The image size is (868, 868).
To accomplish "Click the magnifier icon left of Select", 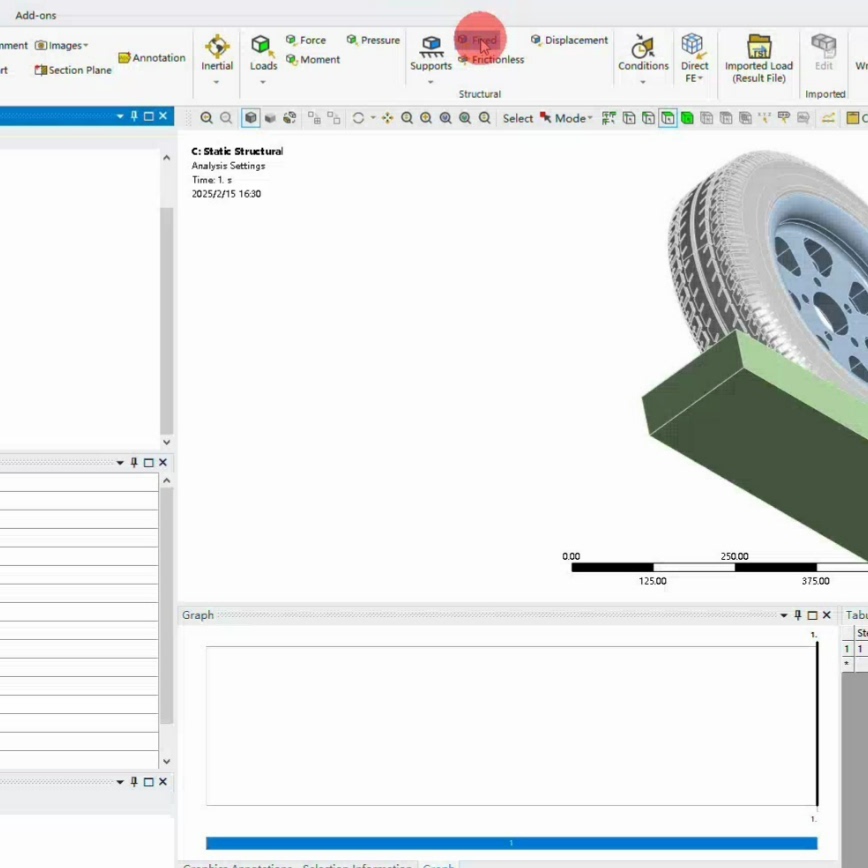I will [x=484, y=118].
